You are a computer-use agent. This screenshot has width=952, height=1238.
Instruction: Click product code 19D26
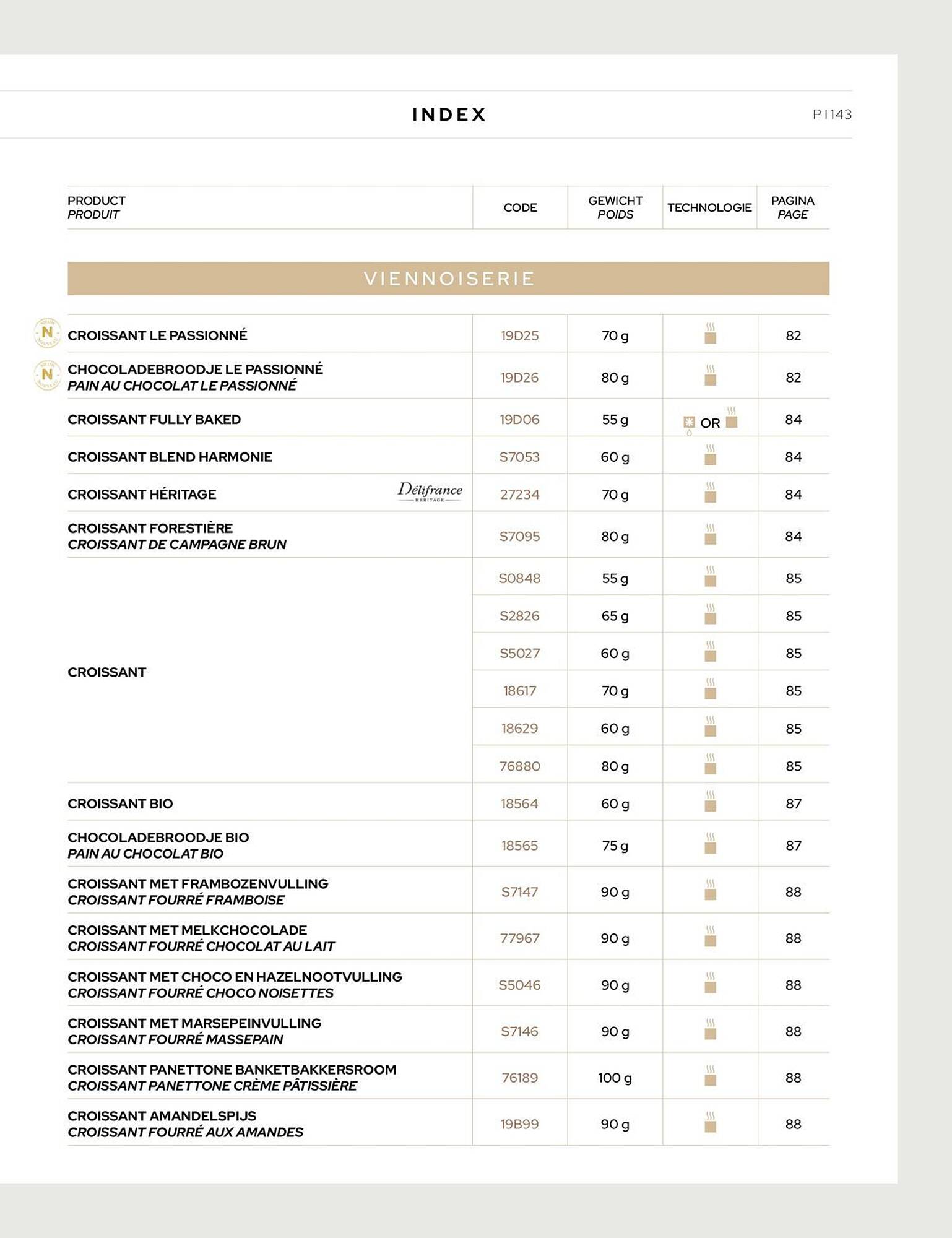point(520,378)
